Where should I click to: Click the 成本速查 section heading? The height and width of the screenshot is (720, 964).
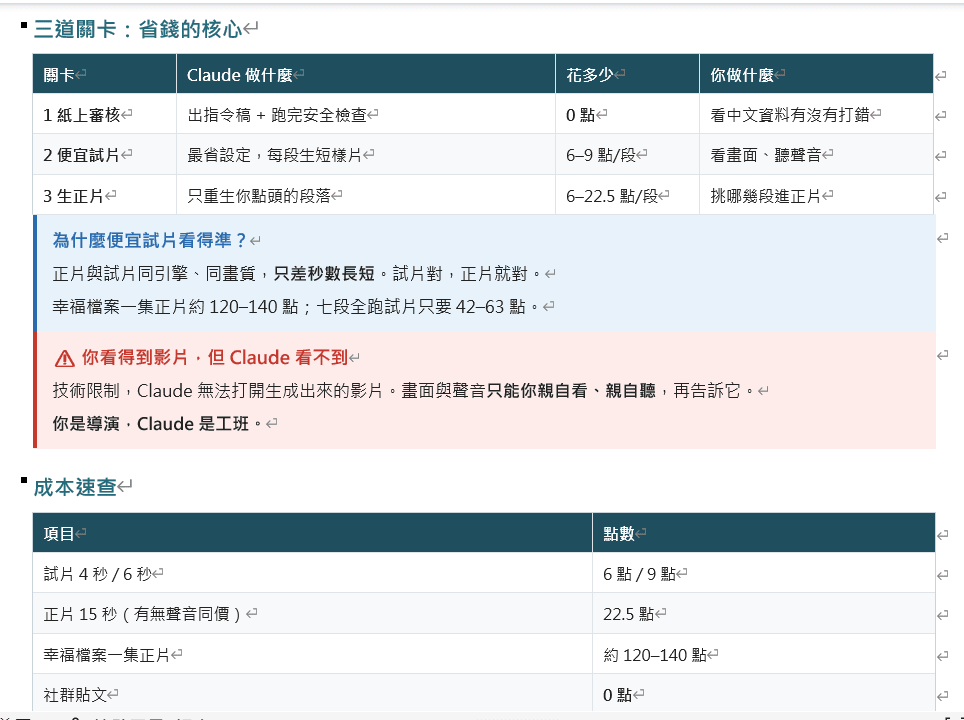pos(75,487)
